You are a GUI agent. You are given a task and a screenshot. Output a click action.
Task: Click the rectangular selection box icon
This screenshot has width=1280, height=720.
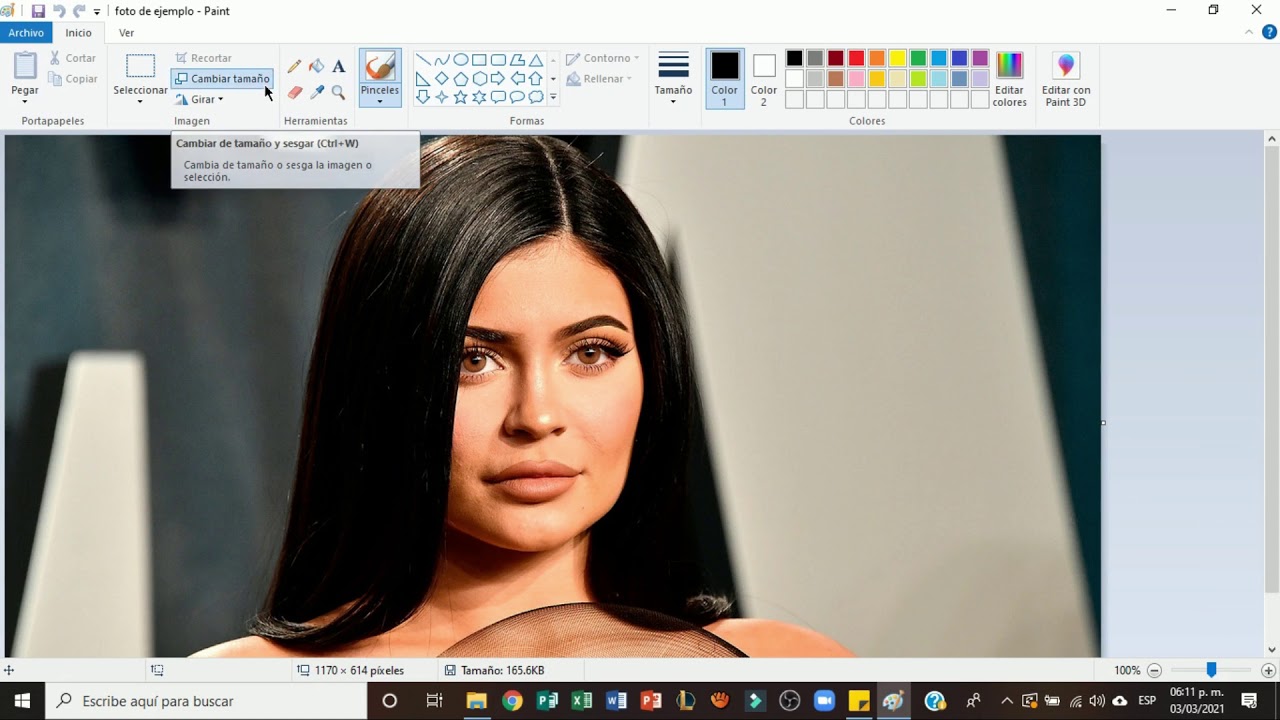point(140,66)
